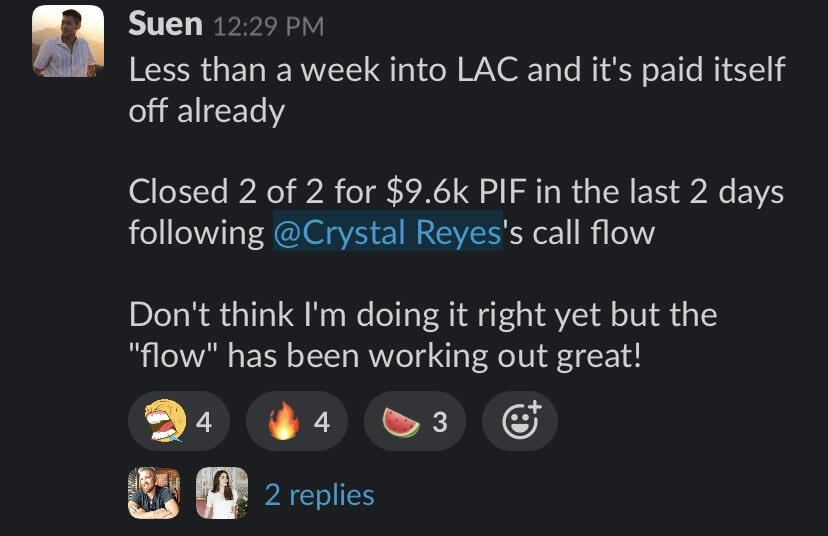The image size is (828, 536).
Task: Click the dark-haired woman's reply avatar
Action: [222, 494]
